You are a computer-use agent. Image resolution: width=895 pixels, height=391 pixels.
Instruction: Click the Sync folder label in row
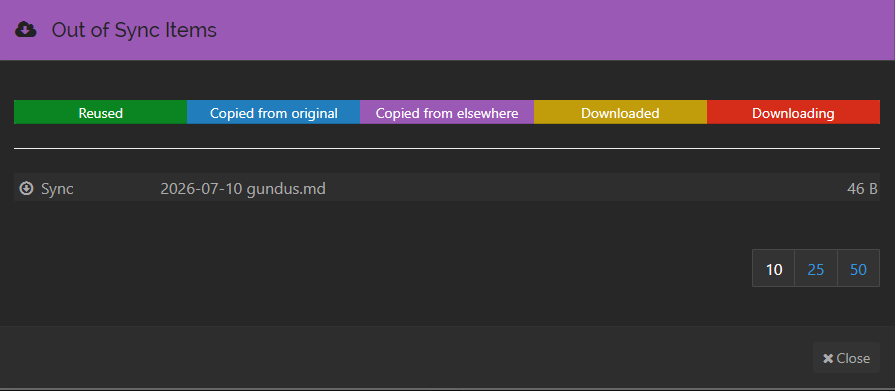point(57,189)
